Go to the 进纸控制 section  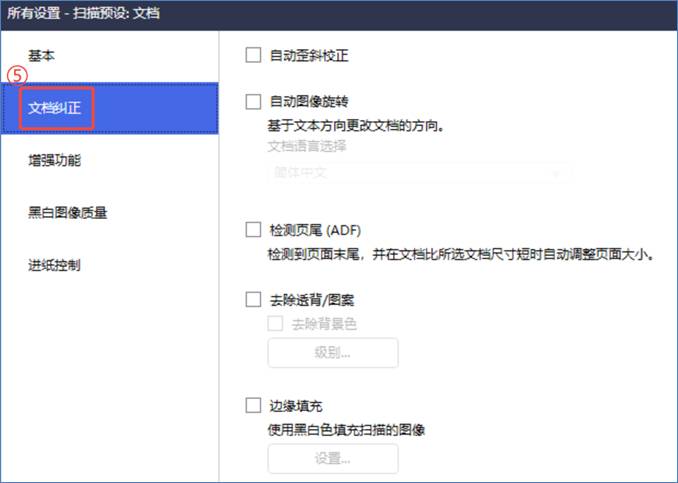pos(55,265)
